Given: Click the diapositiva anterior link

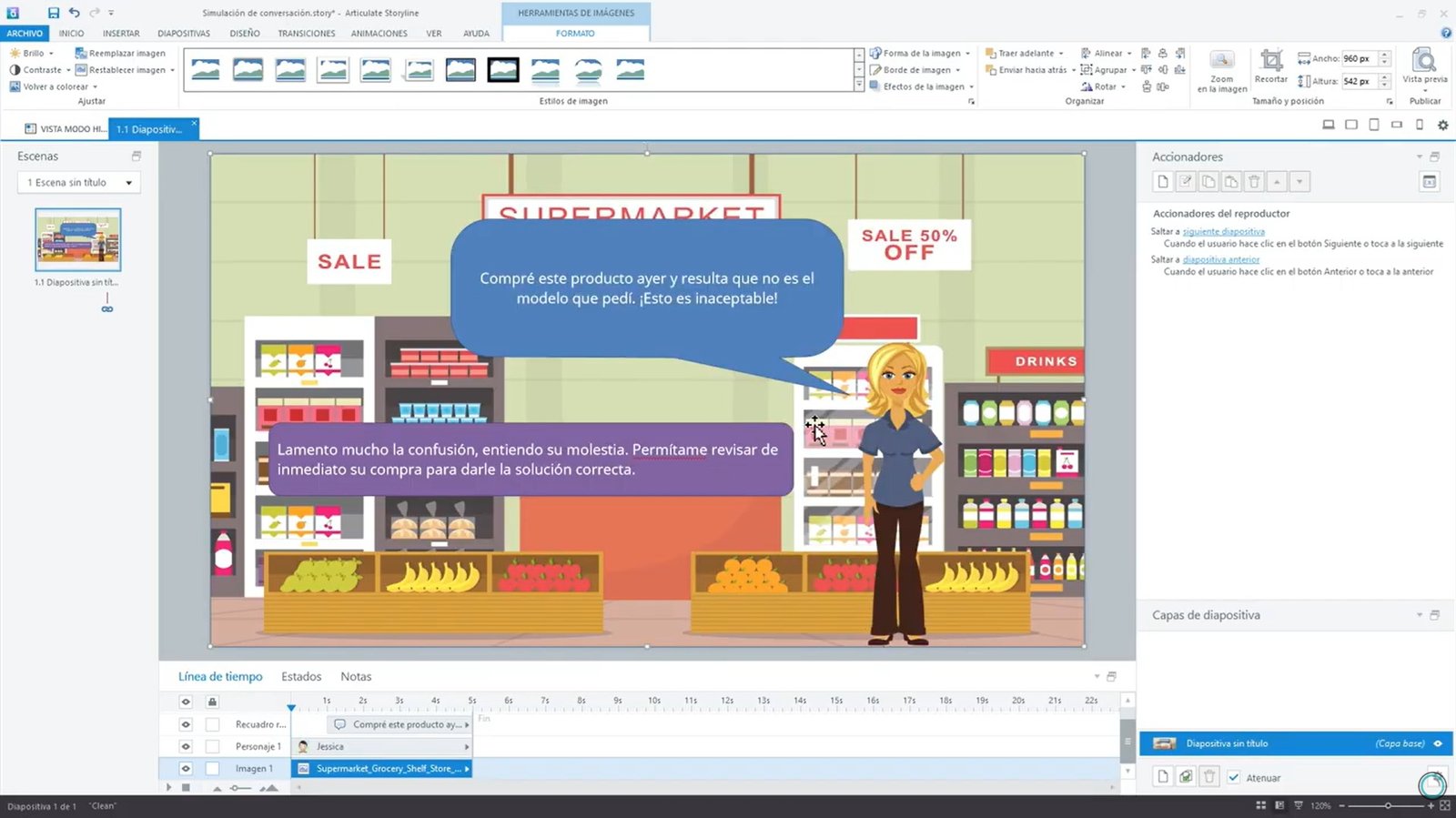Looking at the screenshot, I should (x=1220, y=260).
